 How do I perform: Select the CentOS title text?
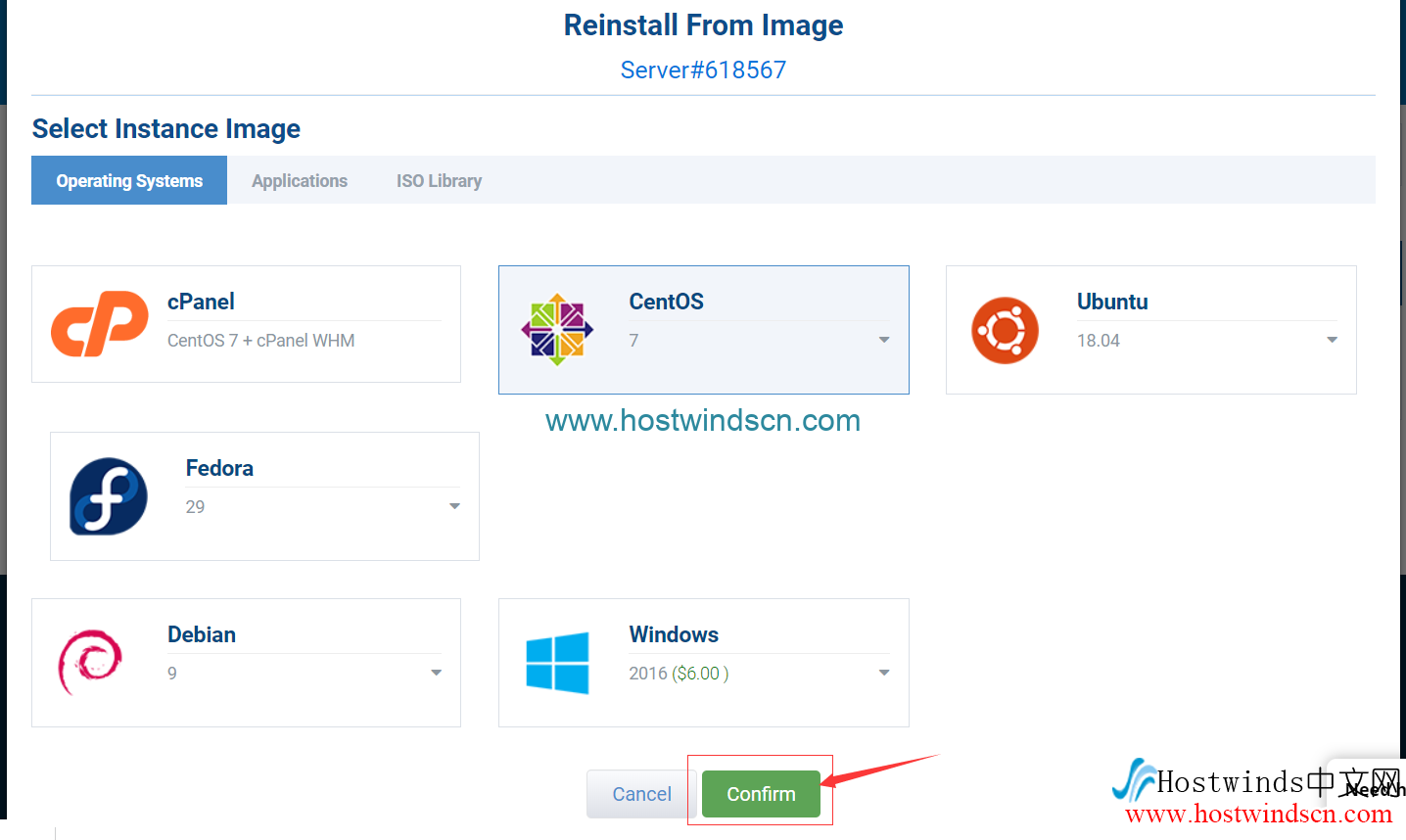coord(666,302)
